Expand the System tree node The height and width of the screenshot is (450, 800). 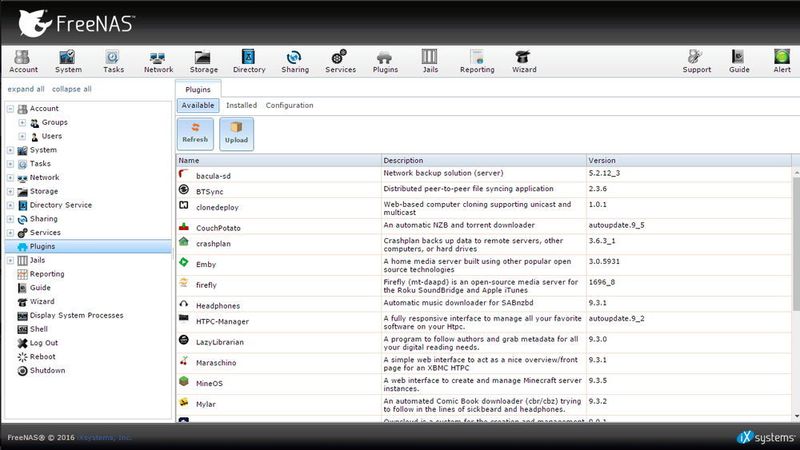pos(10,150)
